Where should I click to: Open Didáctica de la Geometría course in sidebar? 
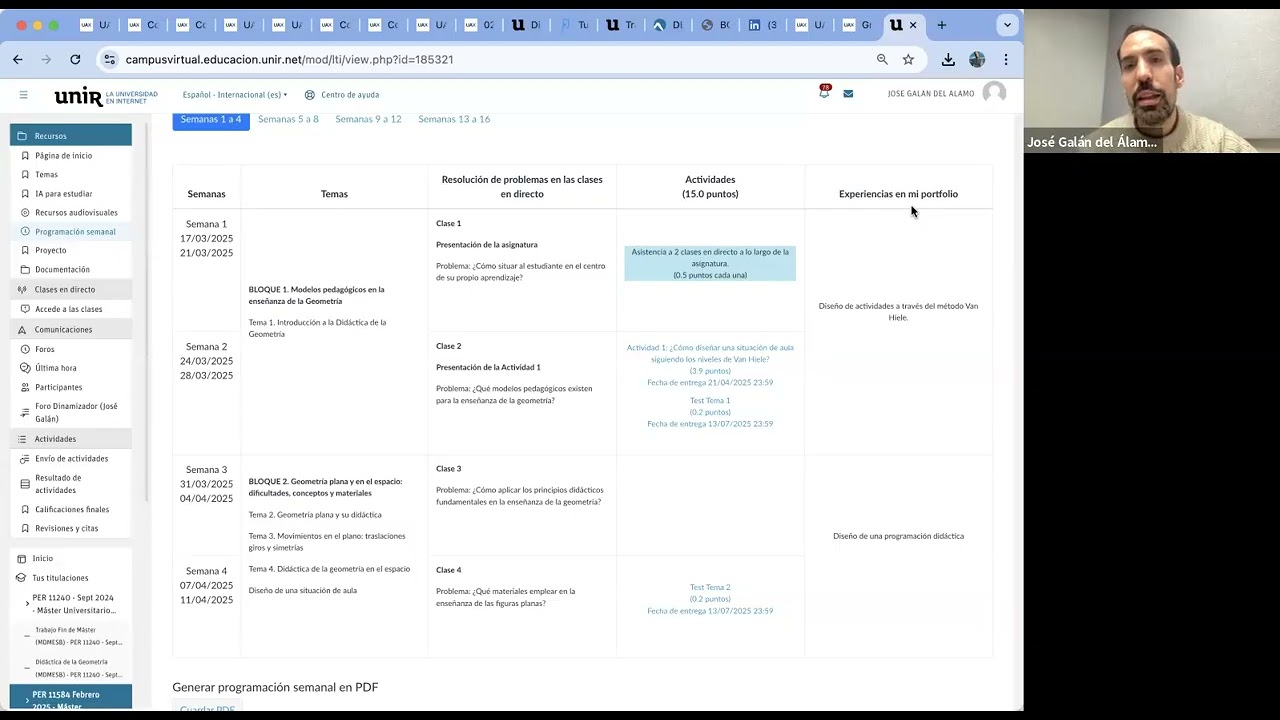(x=78, y=668)
